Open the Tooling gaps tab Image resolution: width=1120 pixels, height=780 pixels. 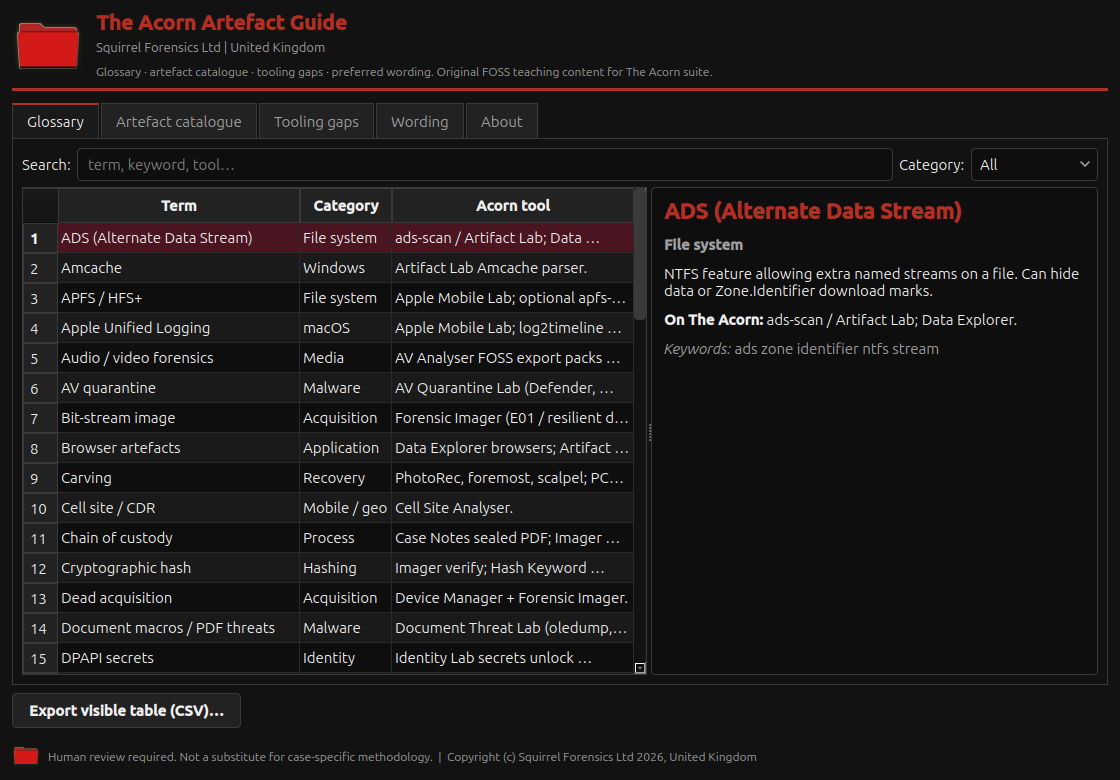pyautogui.click(x=316, y=121)
